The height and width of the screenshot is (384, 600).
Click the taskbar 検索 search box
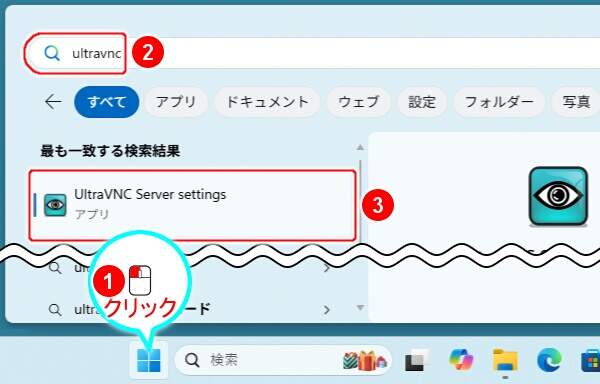click(x=283, y=360)
